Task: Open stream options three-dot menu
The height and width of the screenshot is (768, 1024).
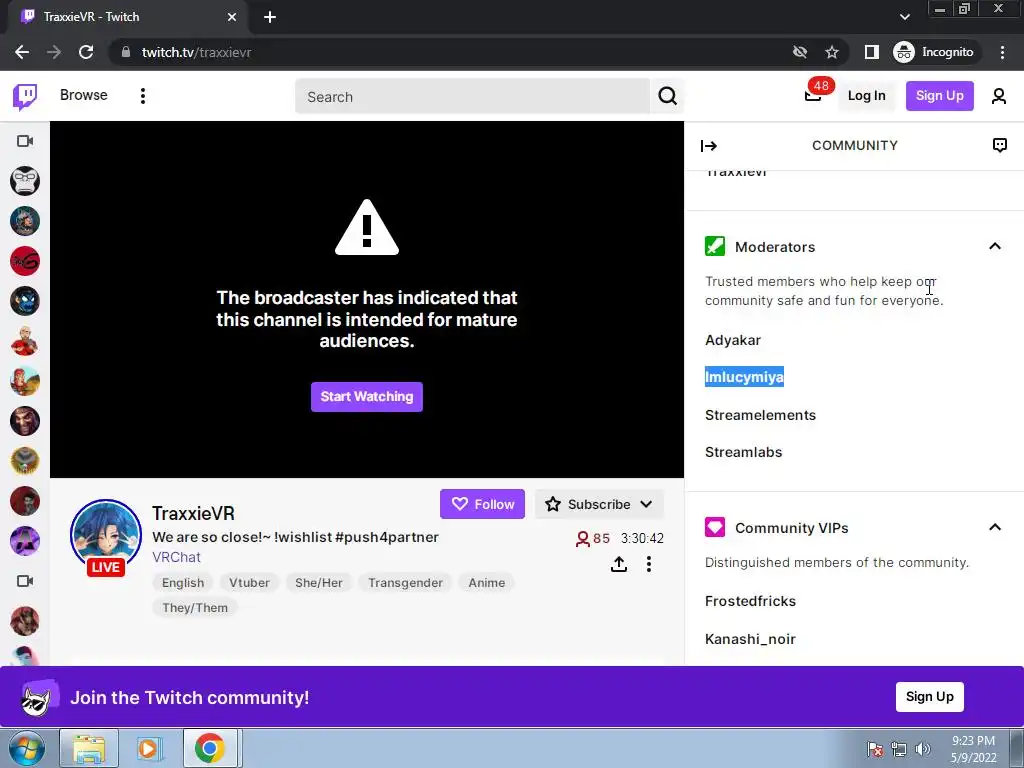Action: tap(648, 564)
